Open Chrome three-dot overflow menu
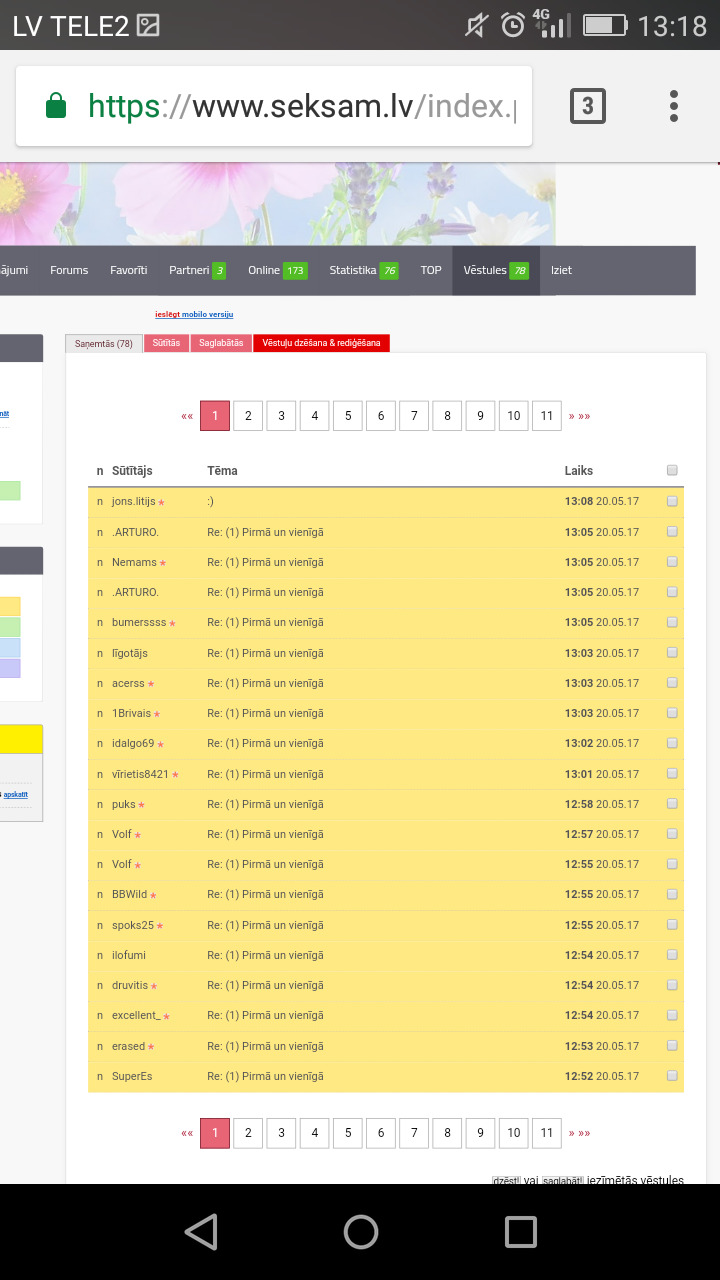 pos(674,106)
